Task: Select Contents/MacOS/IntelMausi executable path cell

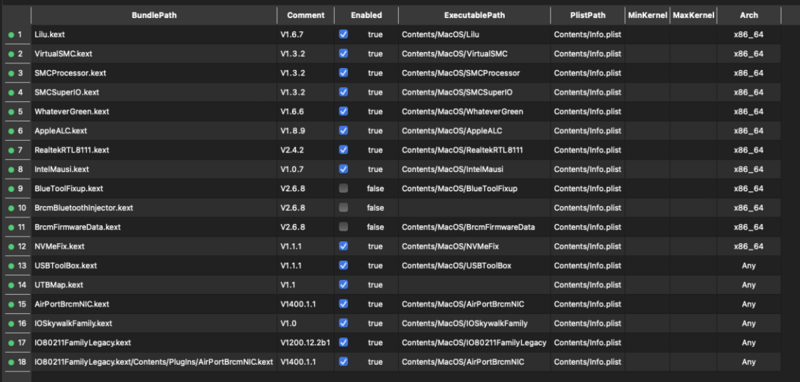Action: point(474,169)
